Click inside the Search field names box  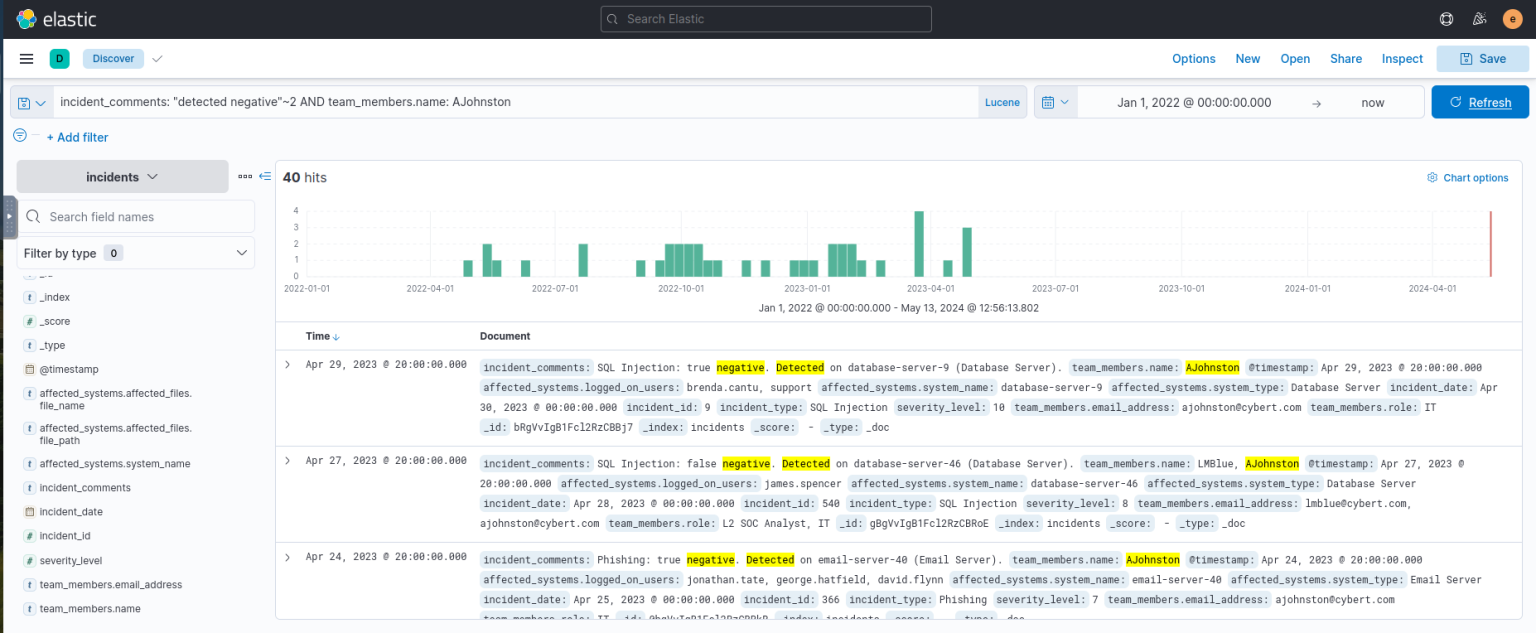(x=137, y=216)
